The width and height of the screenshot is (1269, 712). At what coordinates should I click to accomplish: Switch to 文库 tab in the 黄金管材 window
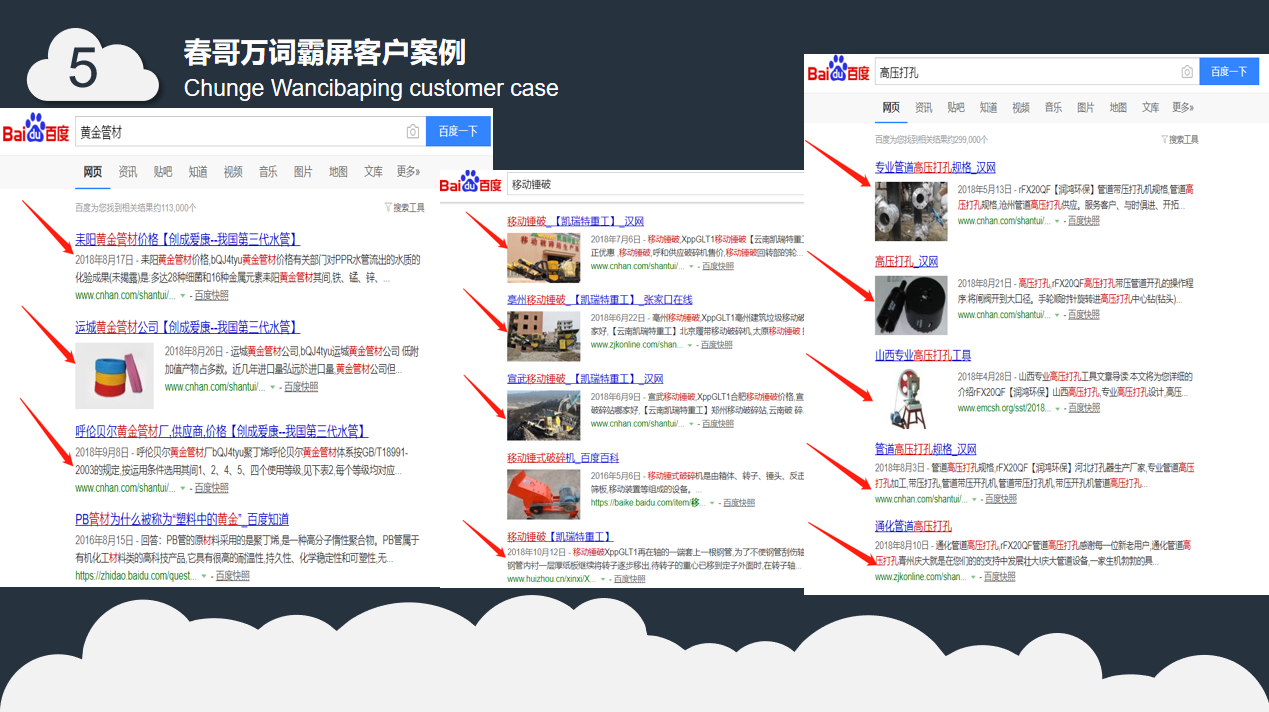[373, 172]
